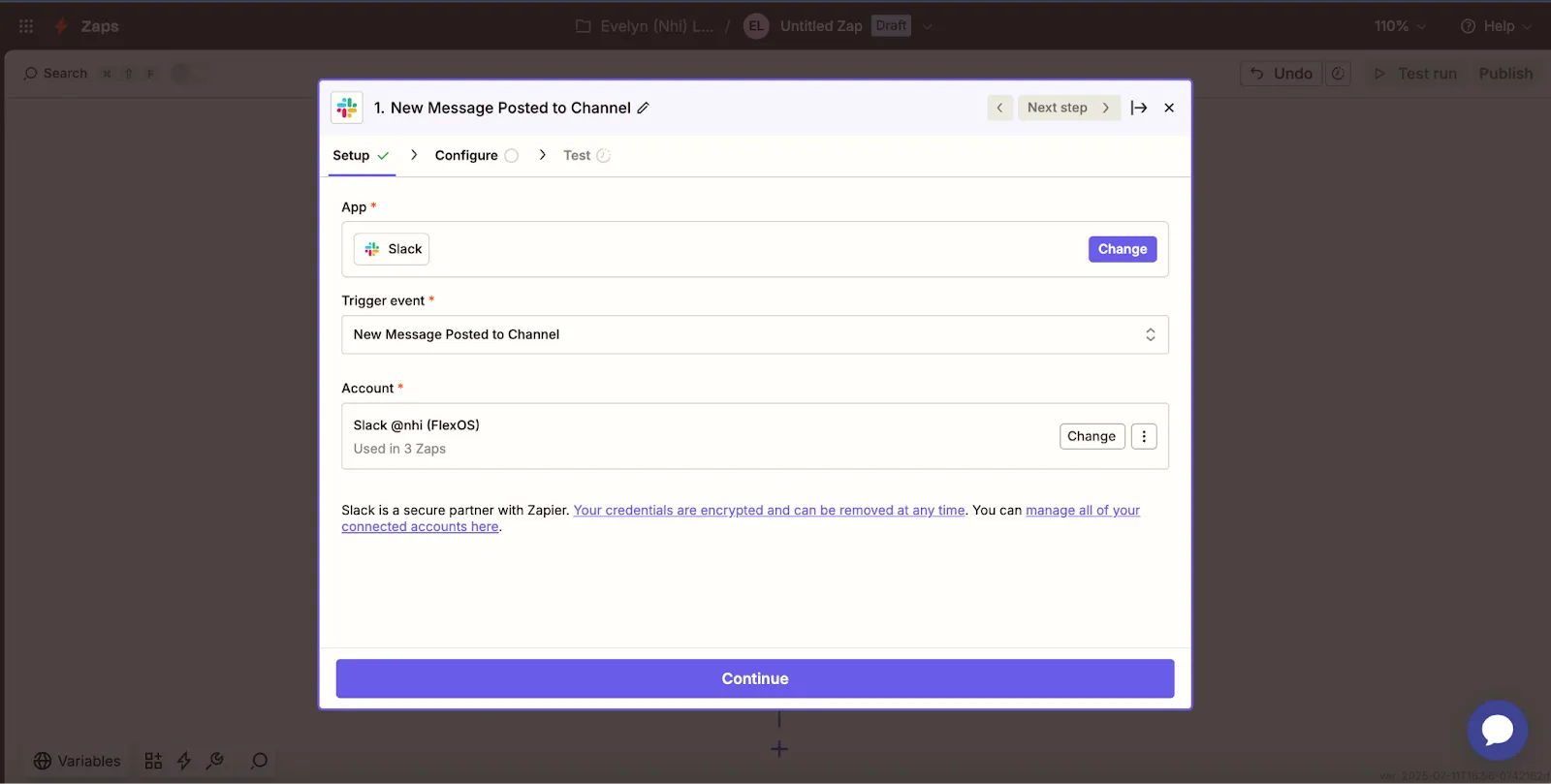Click the purple Change app button
Screen dimensions: 1551x784
click(1123, 249)
